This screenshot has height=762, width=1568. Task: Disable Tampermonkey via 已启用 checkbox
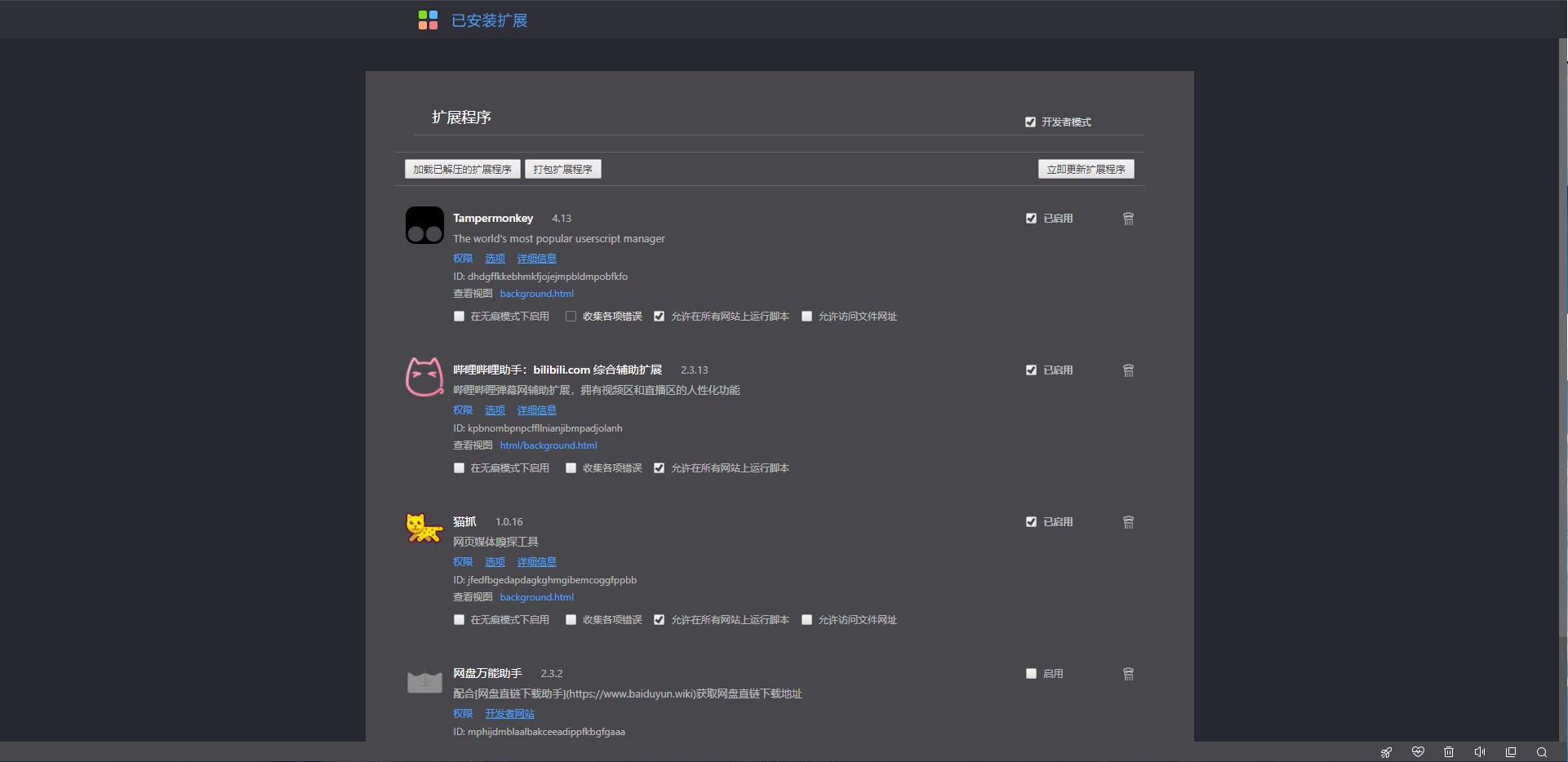(x=1031, y=219)
